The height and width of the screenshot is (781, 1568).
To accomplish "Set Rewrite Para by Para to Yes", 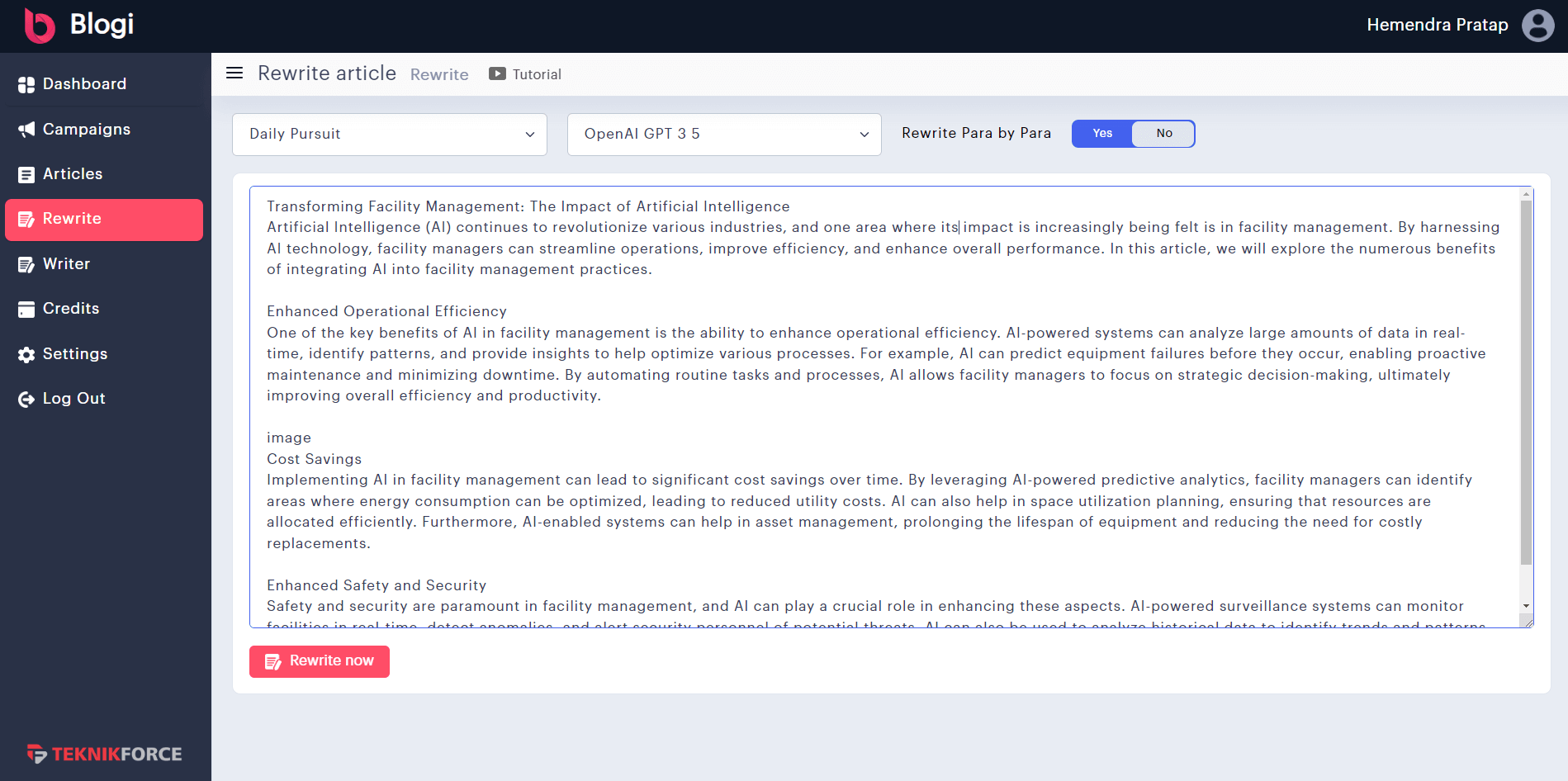I will [1102, 134].
